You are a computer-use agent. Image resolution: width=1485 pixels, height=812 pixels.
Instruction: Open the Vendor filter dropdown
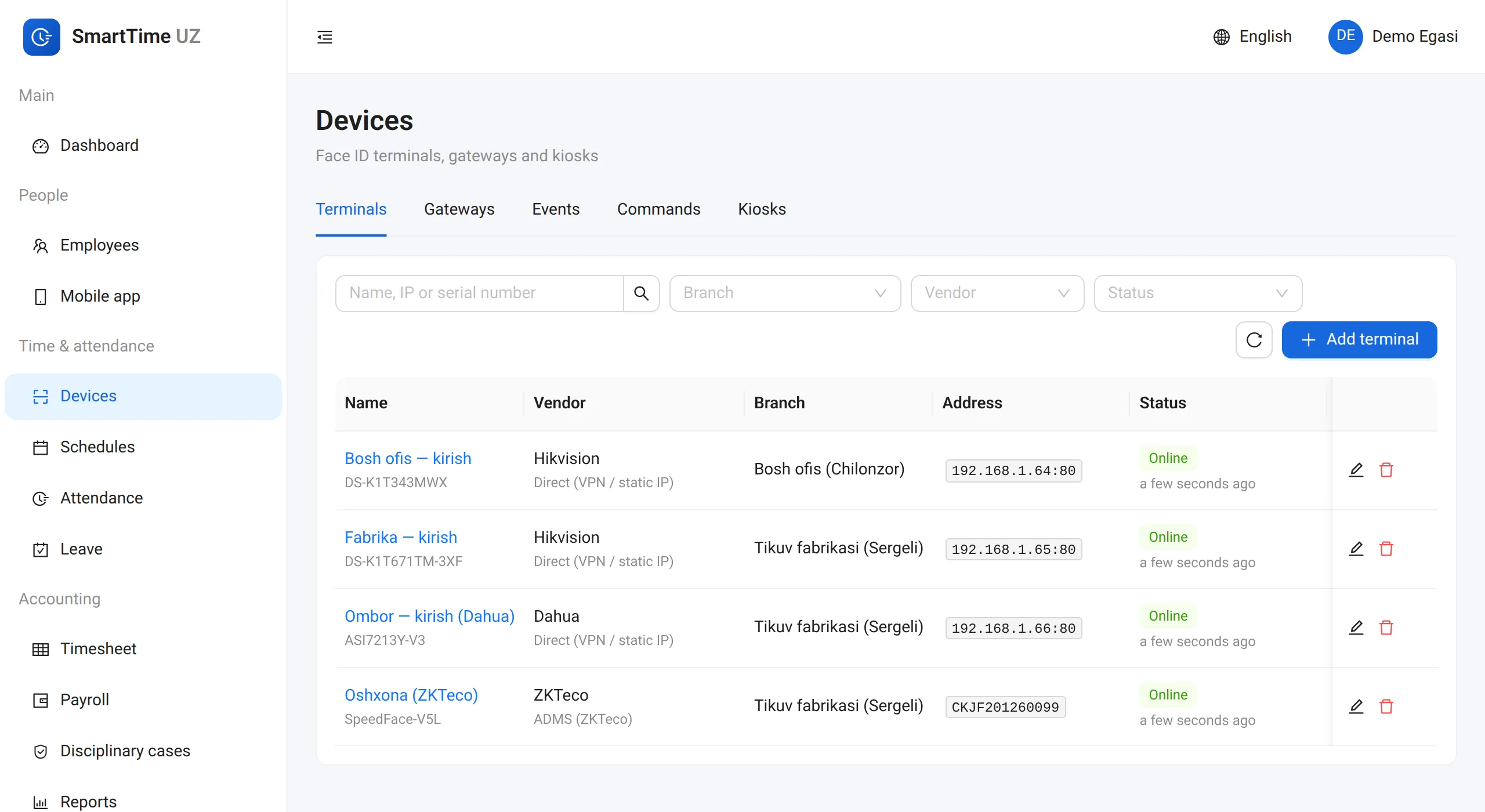(x=997, y=293)
